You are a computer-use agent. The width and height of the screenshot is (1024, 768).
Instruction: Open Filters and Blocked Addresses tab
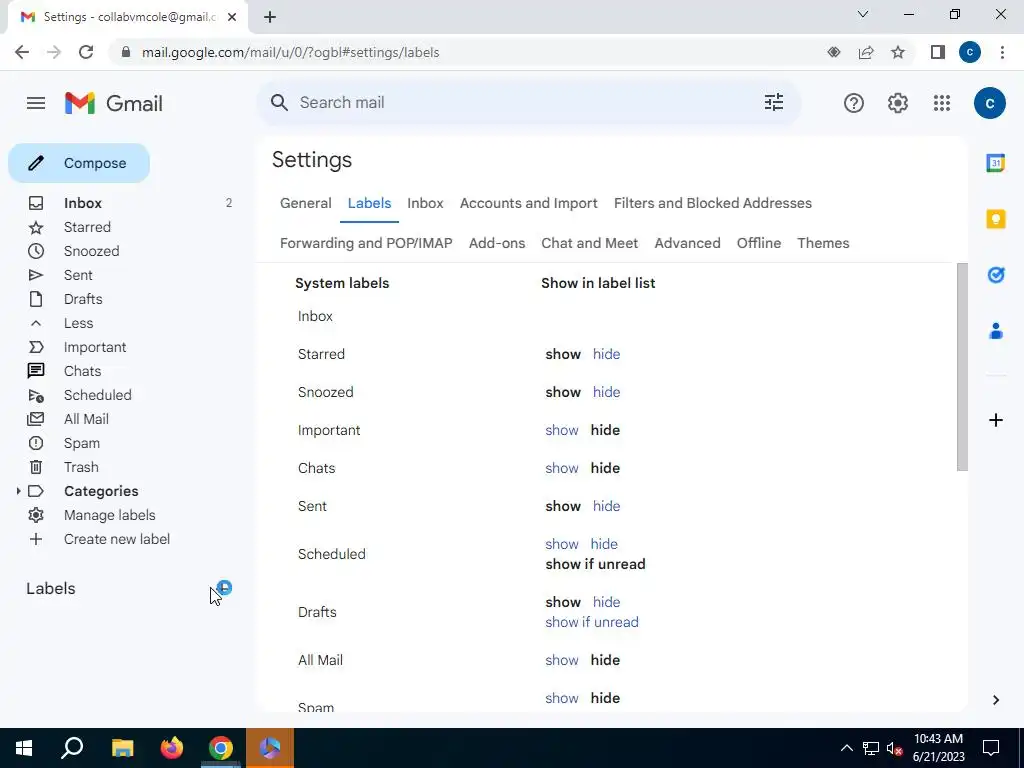pyautogui.click(x=712, y=204)
